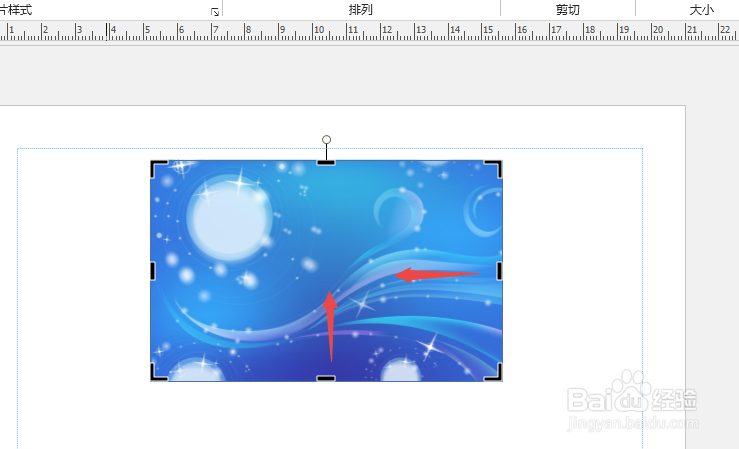Select the bottom-left corner crop handle
The image size is (739, 449).
159,372
